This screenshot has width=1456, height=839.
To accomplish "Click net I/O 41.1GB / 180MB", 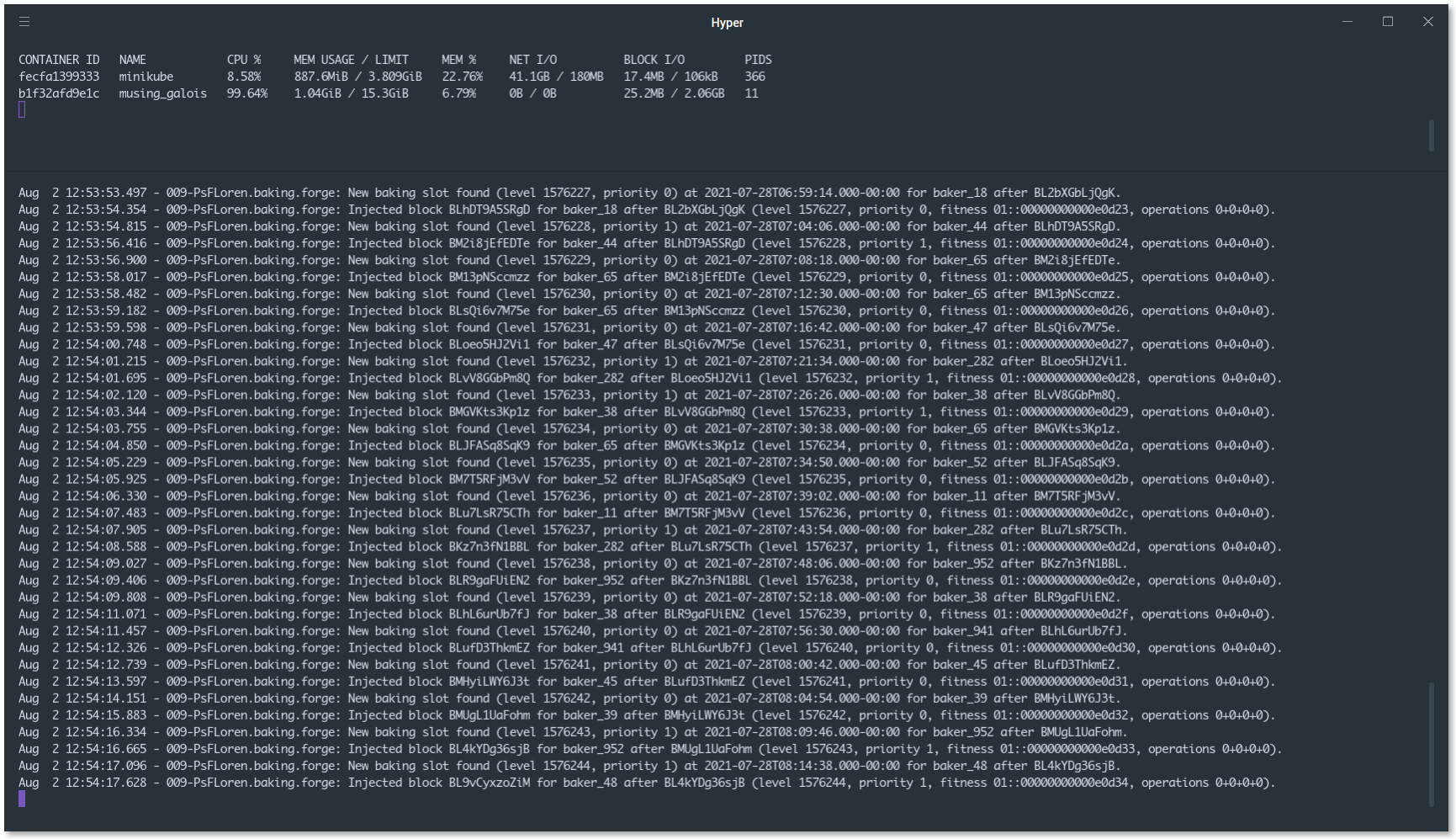I will pyautogui.click(x=556, y=77).
